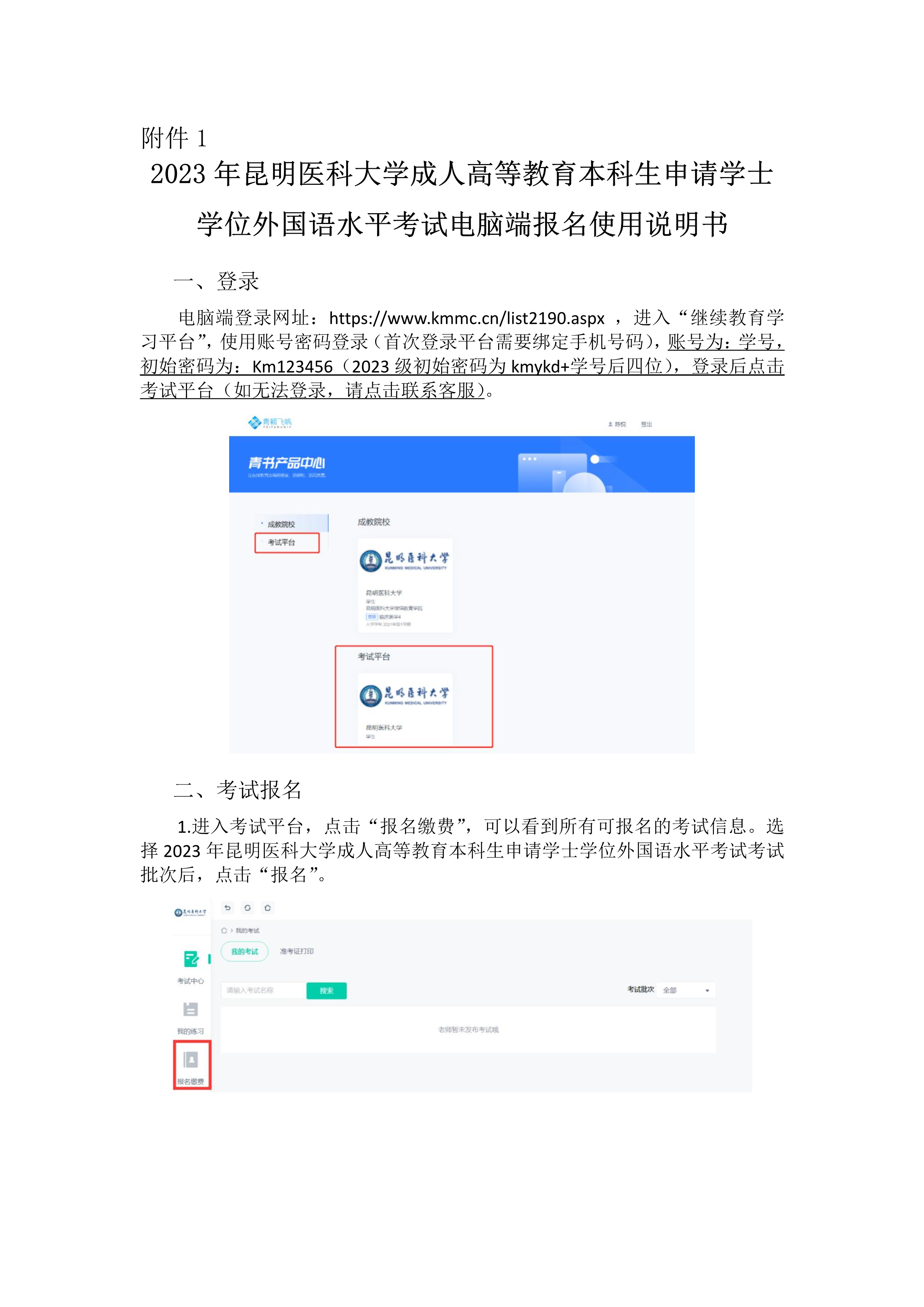Click the refresh toolbar icon

pos(247,908)
